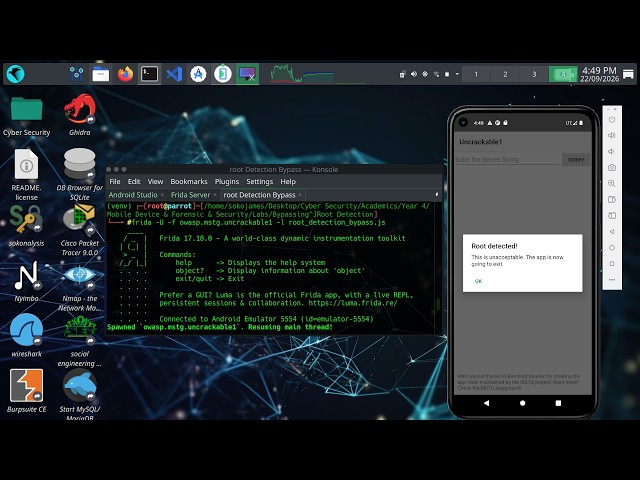Image resolution: width=640 pixels, height=480 pixels.
Task: Click the tray volume speaker icon
Action: [414, 74]
